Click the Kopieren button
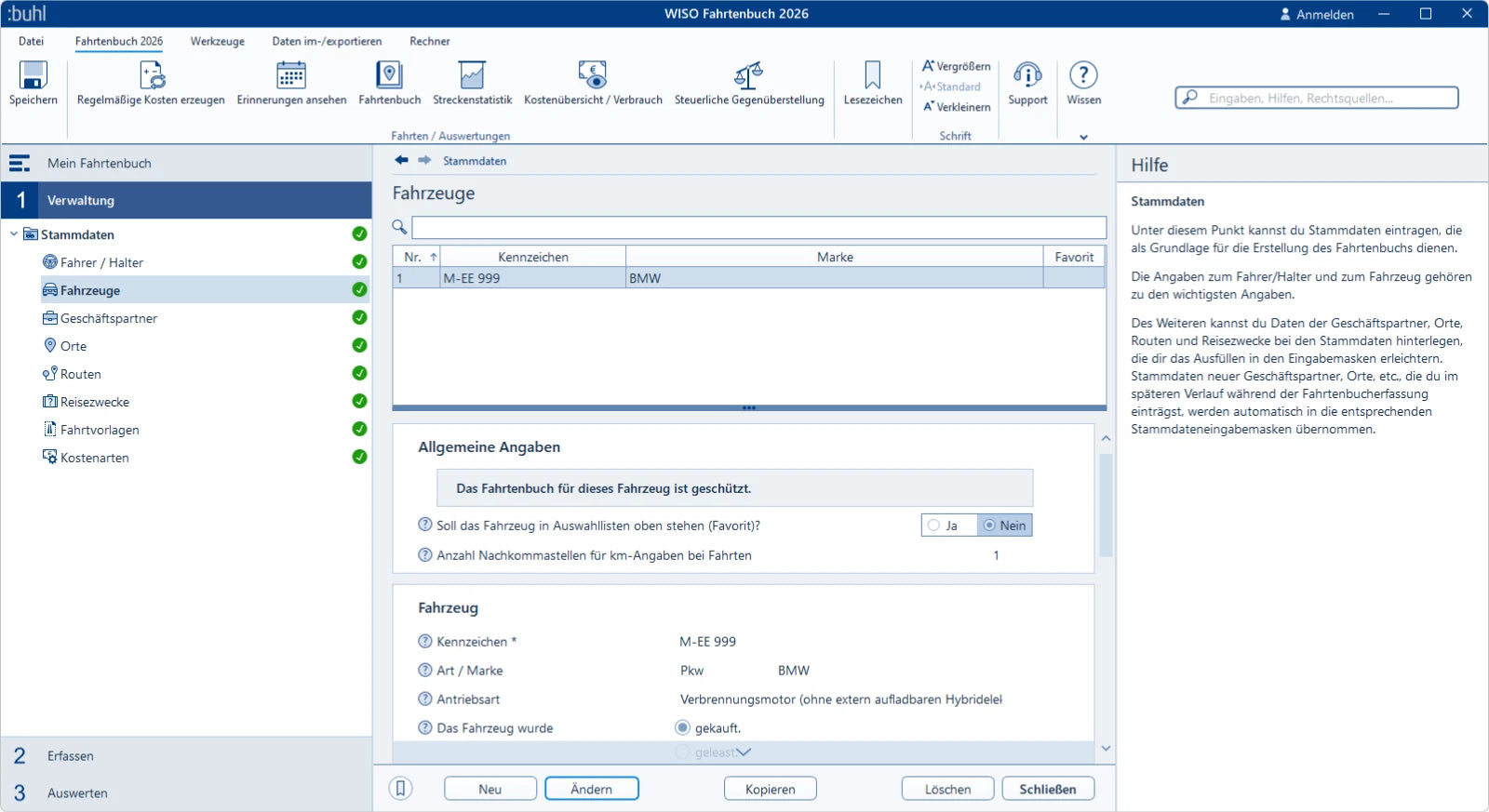This screenshot has height=812, width=1489. click(x=771, y=789)
